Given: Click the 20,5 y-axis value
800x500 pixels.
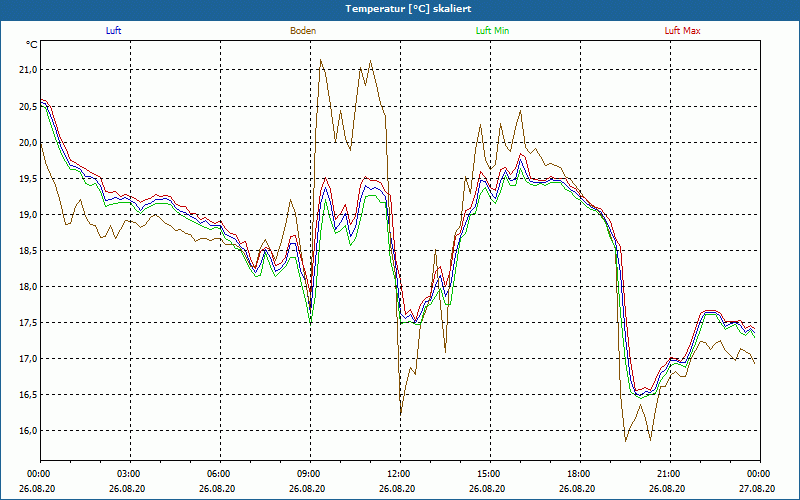Looking at the screenshot, I should pos(29,107).
